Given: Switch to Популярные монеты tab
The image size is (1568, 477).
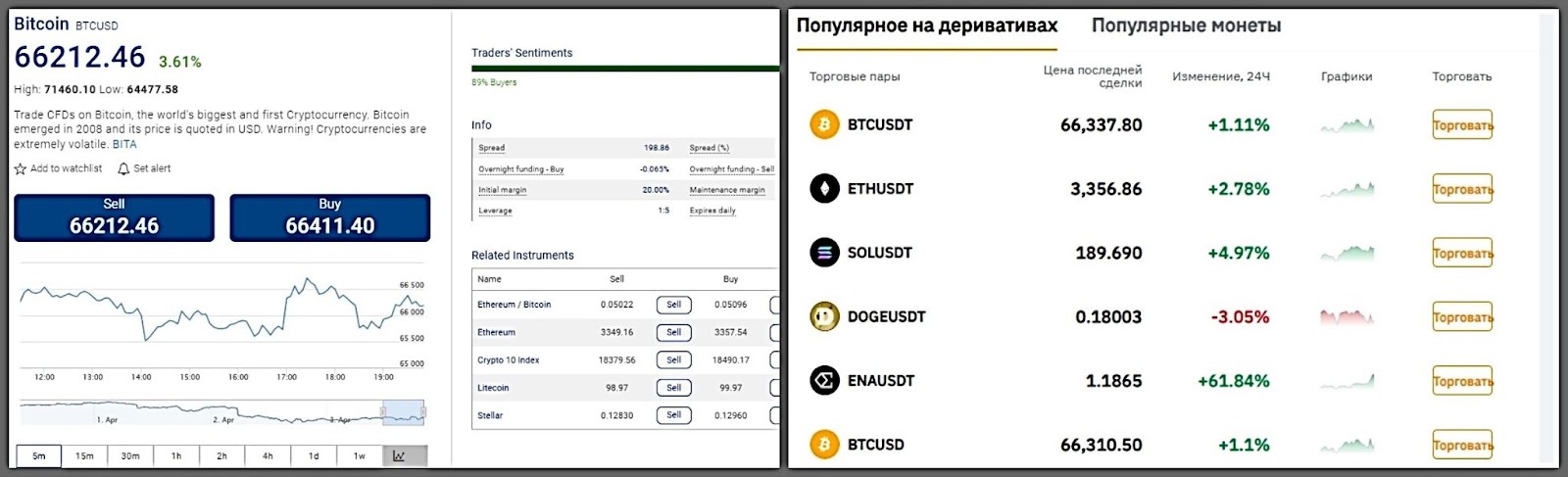Looking at the screenshot, I should coord(1186,25).
